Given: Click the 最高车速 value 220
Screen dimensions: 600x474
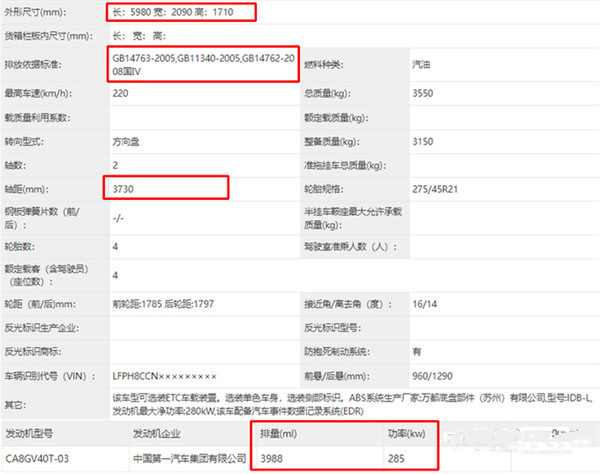Looking at the screenshot, I should coord(120,92).
